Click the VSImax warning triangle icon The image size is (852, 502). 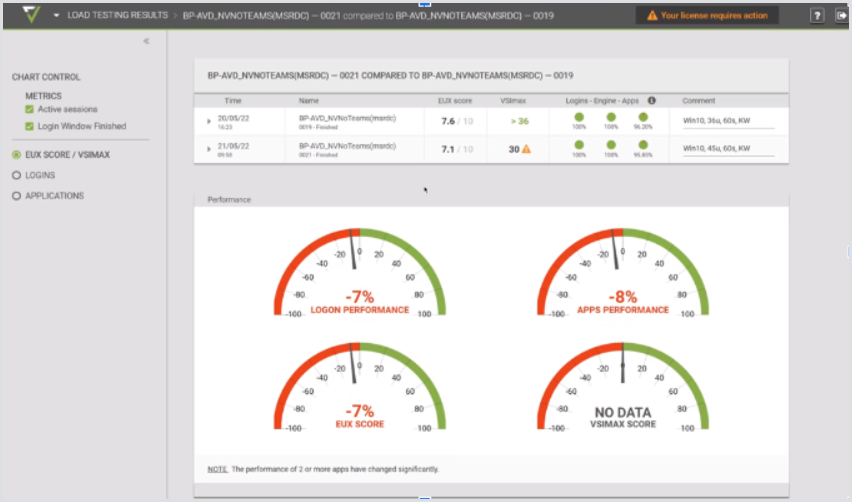tap(526, 149)
